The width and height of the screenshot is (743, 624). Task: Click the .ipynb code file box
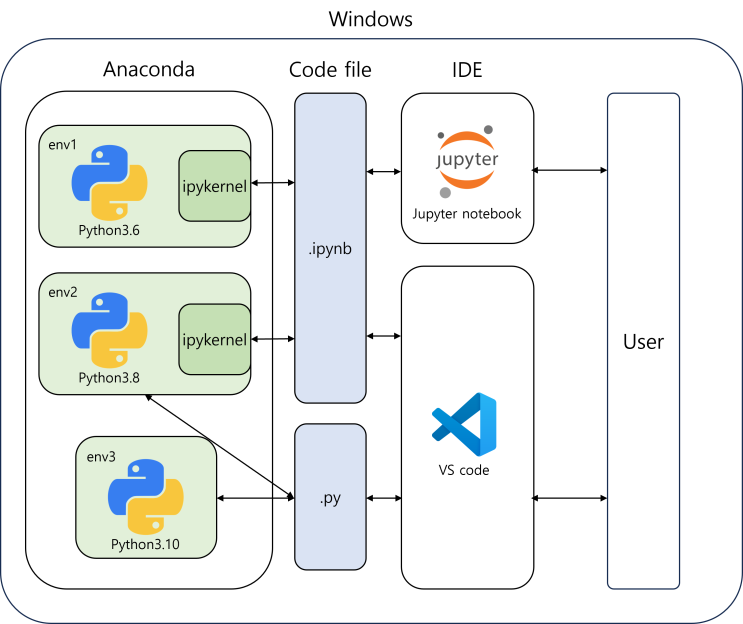(330, 248)
